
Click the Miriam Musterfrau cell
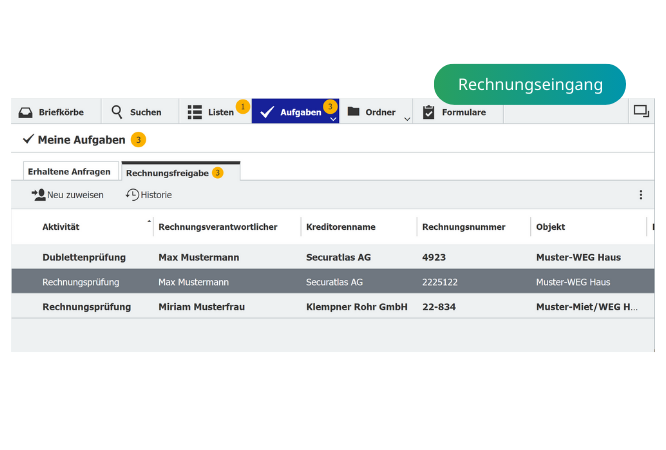tap(201, 307)
